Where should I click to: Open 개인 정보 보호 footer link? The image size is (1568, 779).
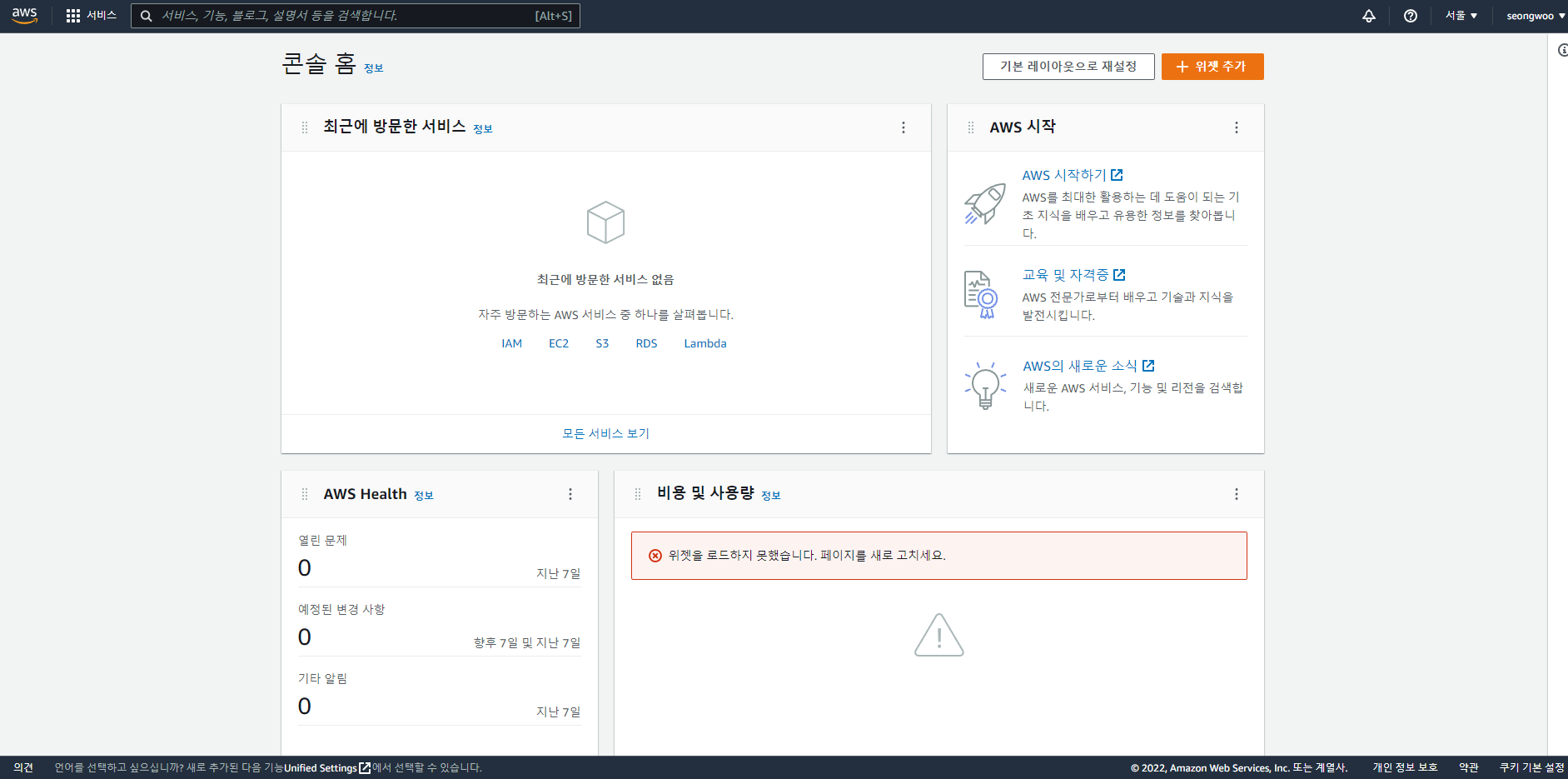[x=1405, y=767]
